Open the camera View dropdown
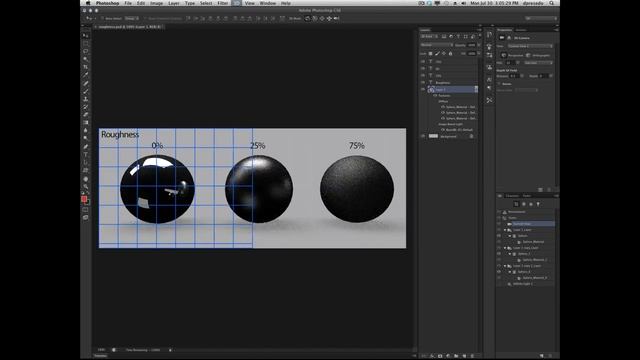 point(530,46)
